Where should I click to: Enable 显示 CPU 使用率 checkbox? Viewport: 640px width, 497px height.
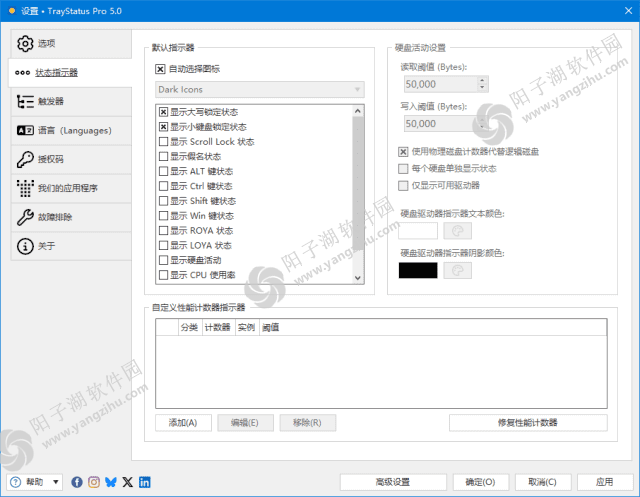coord(163,275)
